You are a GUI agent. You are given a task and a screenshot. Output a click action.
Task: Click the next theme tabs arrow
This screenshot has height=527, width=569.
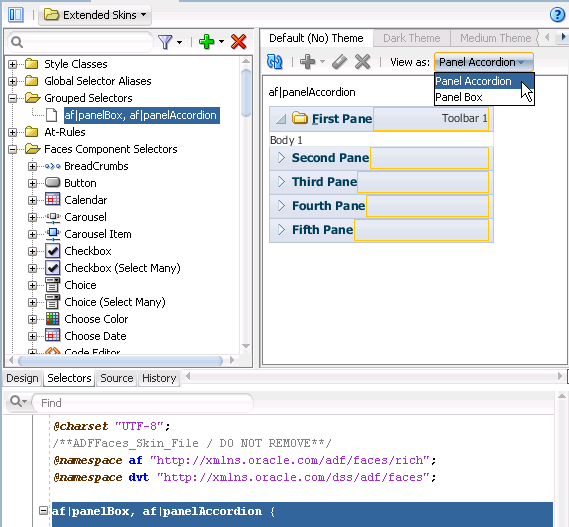[x=563, y=37]
